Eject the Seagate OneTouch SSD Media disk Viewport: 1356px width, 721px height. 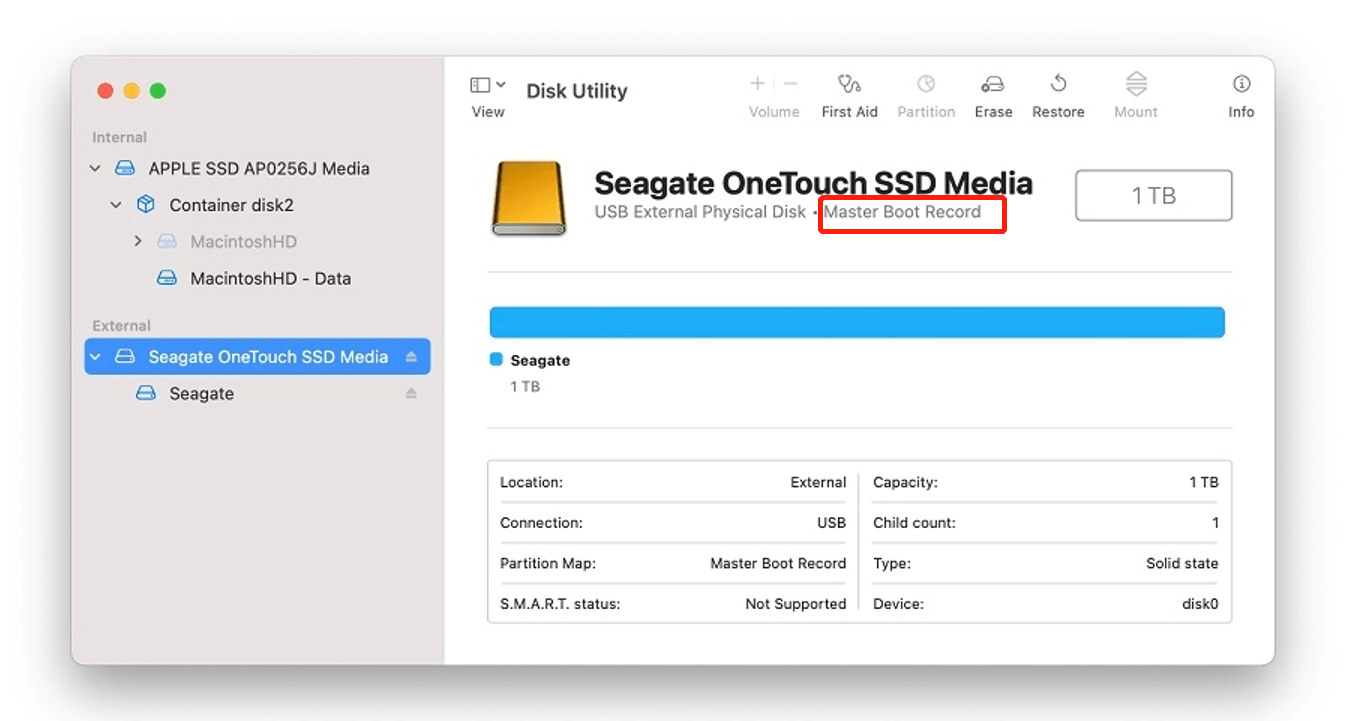411,357
